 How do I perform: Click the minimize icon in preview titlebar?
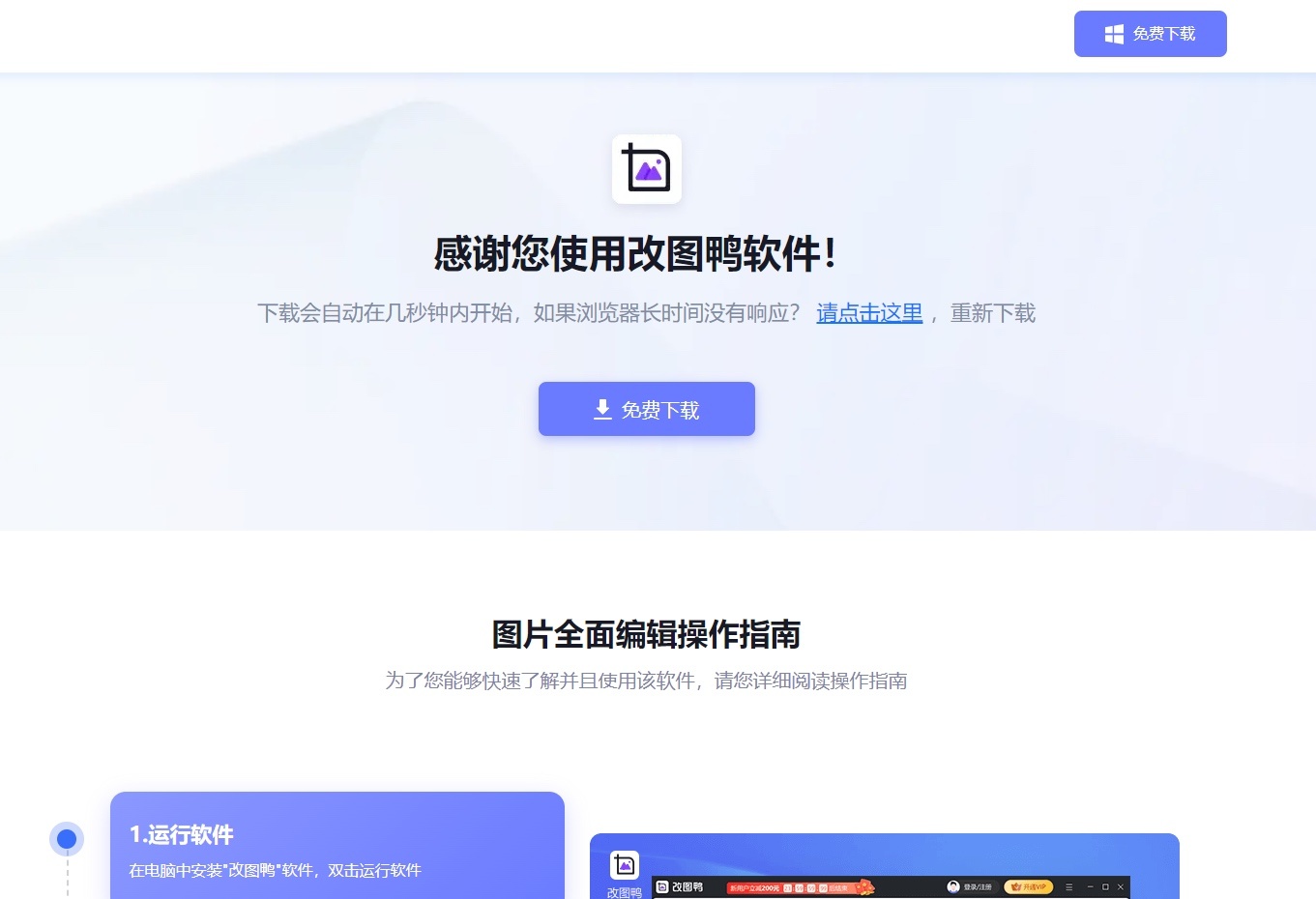[x=1091, y=886]
